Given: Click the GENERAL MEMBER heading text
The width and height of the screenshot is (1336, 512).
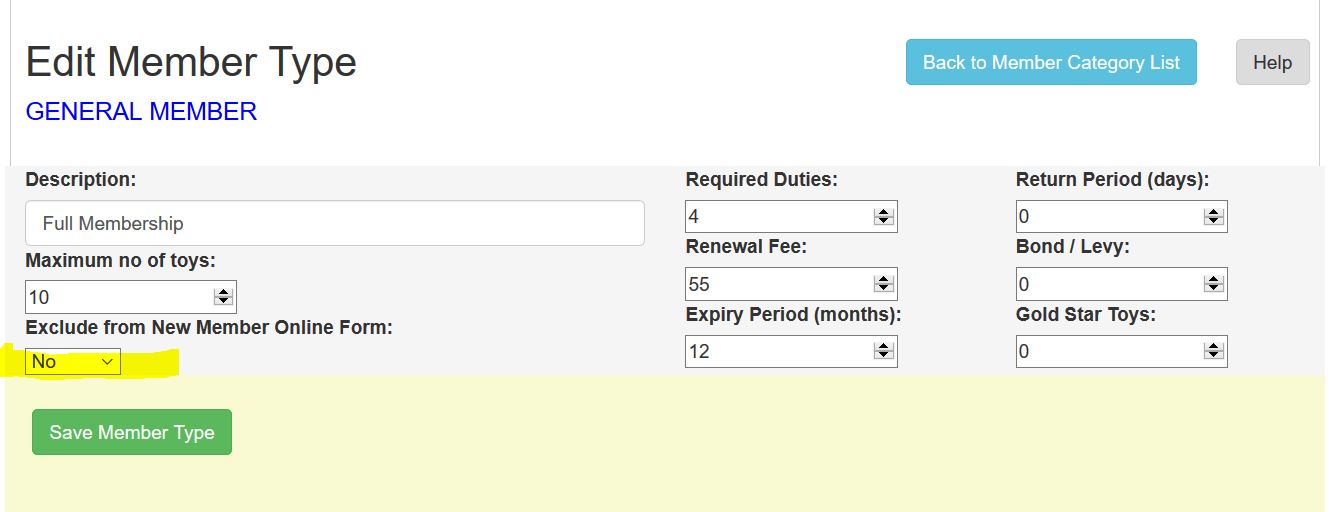Looking at the screenshot, I should click(141, 112).
